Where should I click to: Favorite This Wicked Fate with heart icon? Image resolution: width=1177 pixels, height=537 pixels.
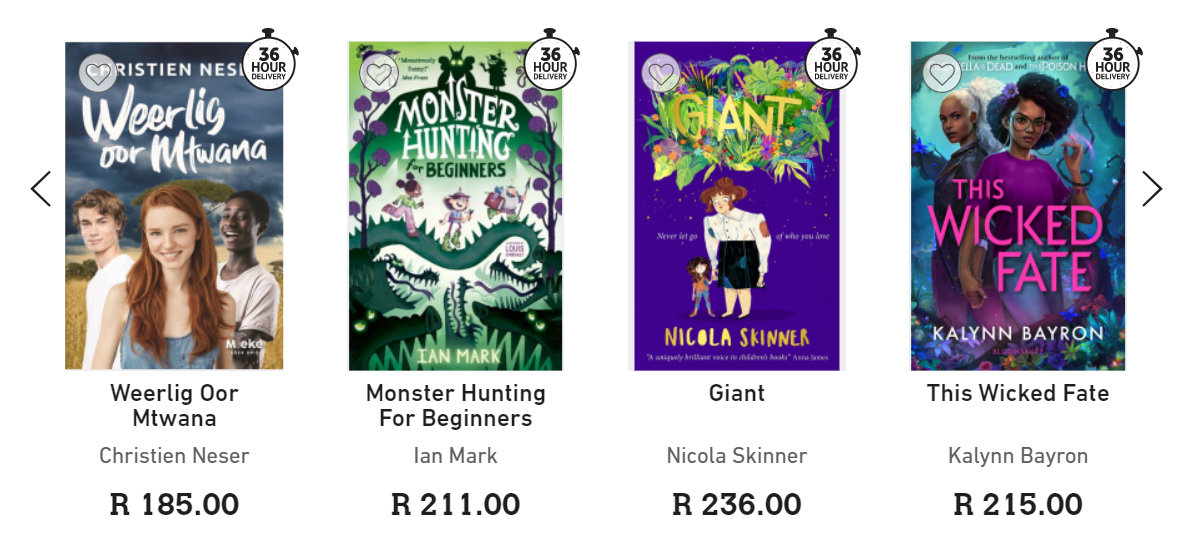[941, 73]
